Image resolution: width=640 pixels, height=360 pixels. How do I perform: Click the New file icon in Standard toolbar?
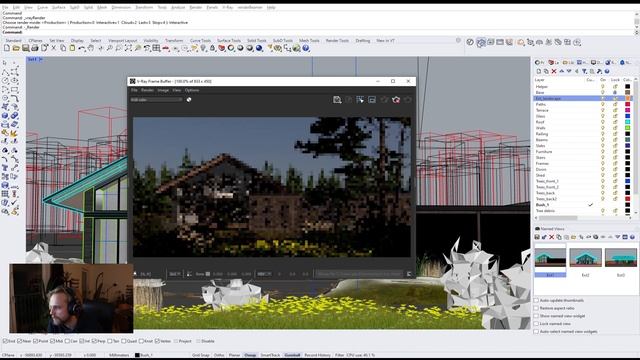[x=7, y=48]
